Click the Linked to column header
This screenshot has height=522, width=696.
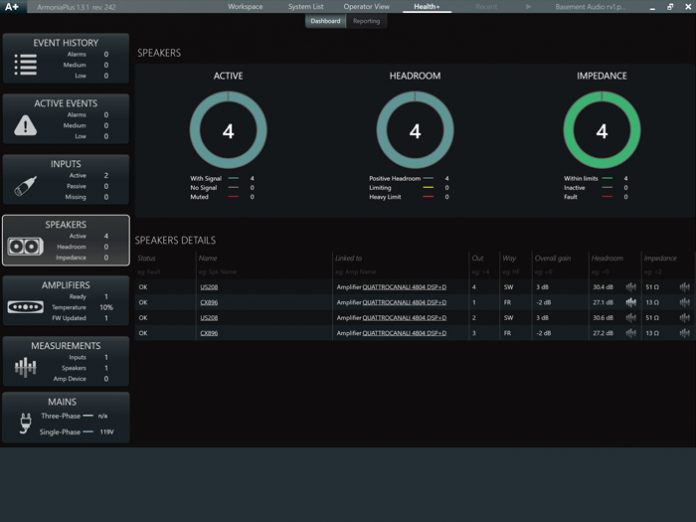[x=348, y=258]
